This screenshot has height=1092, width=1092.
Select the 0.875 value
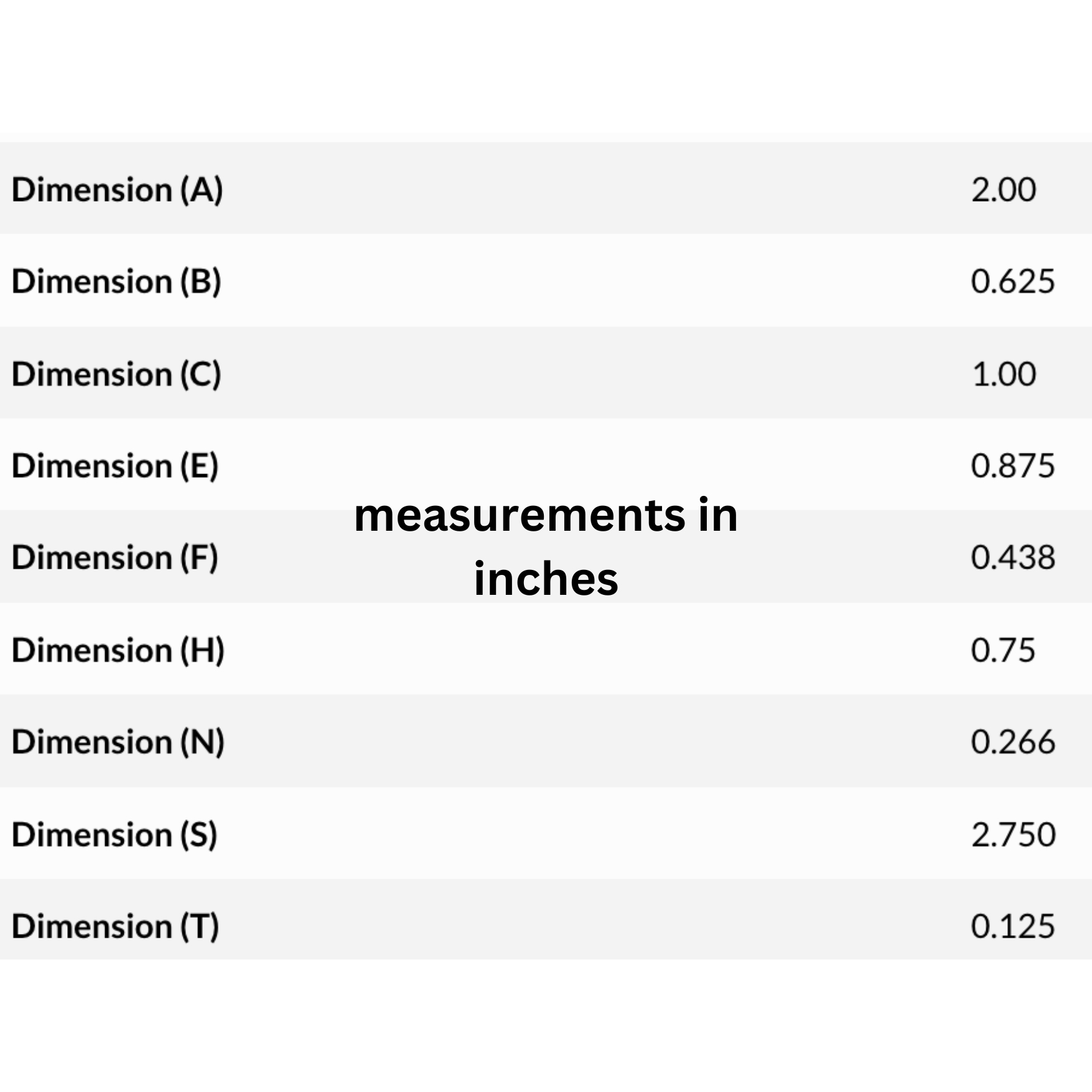tap(1012, 465)
